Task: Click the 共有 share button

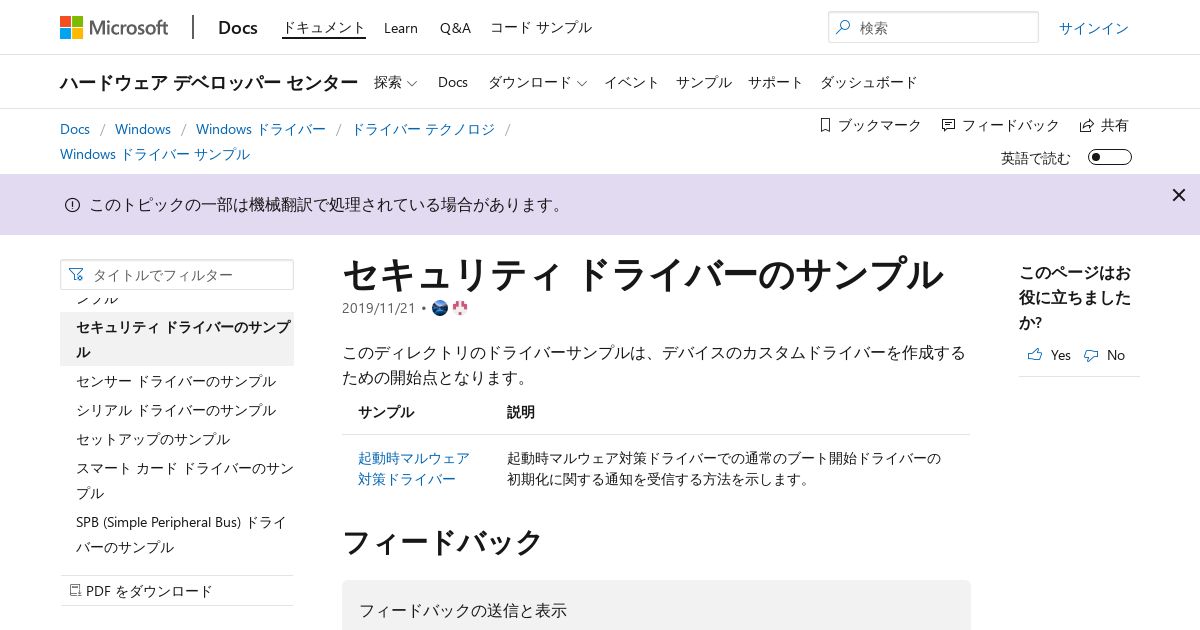Action: pyautogui.click(x=1104, y=125)
